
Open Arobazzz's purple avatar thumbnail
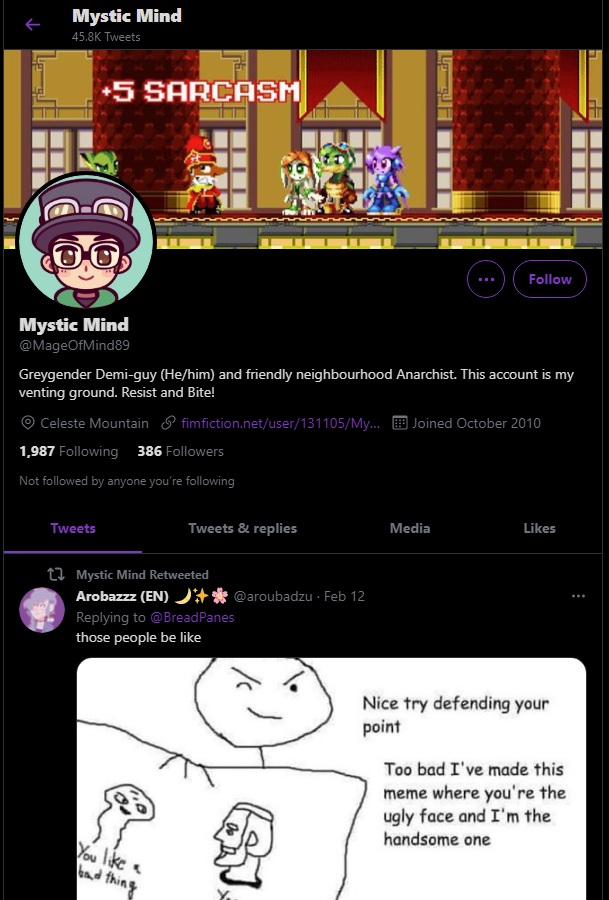tap(42, 610)
